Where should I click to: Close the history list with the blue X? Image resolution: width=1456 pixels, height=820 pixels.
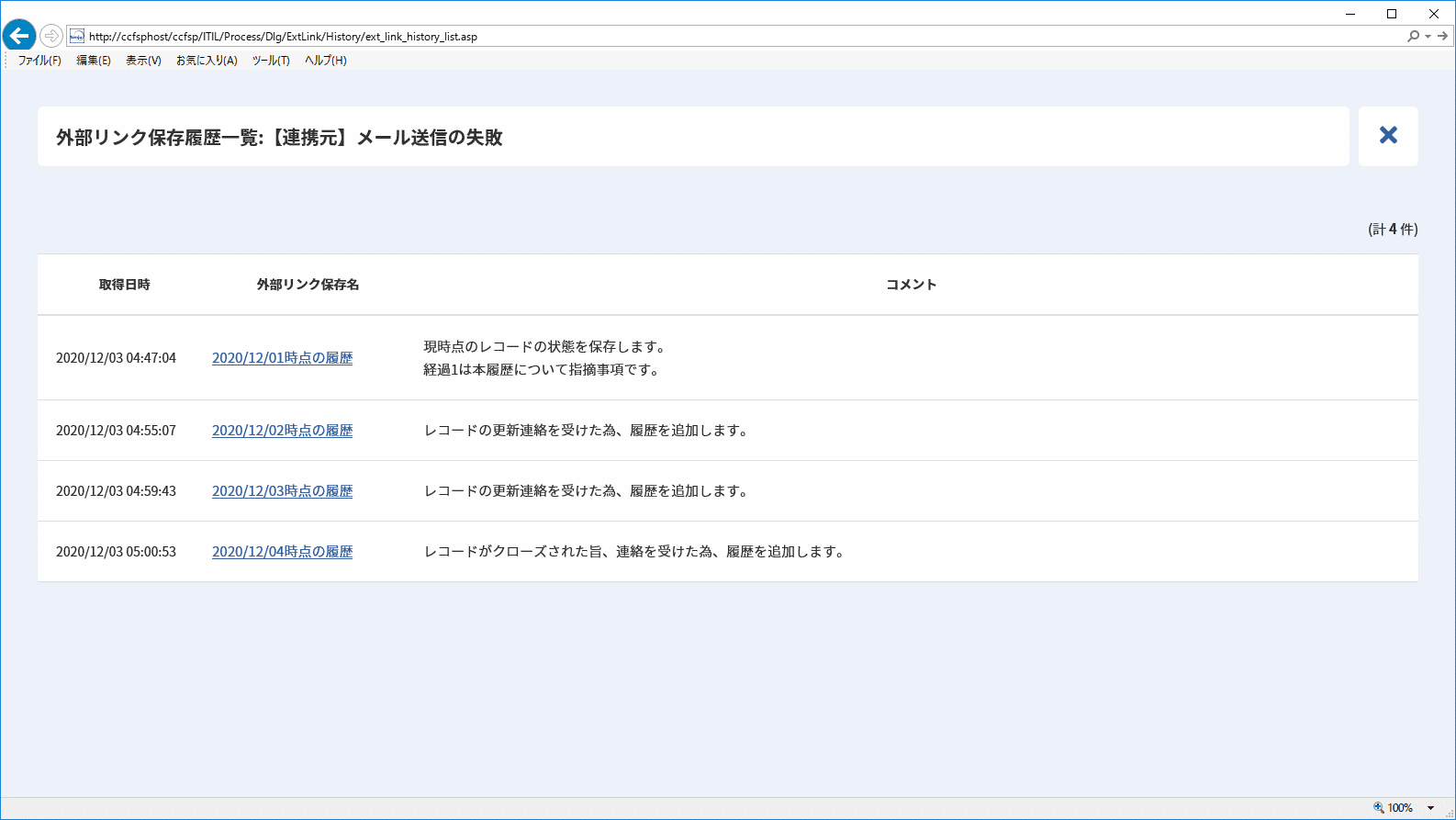(1388, 136)
